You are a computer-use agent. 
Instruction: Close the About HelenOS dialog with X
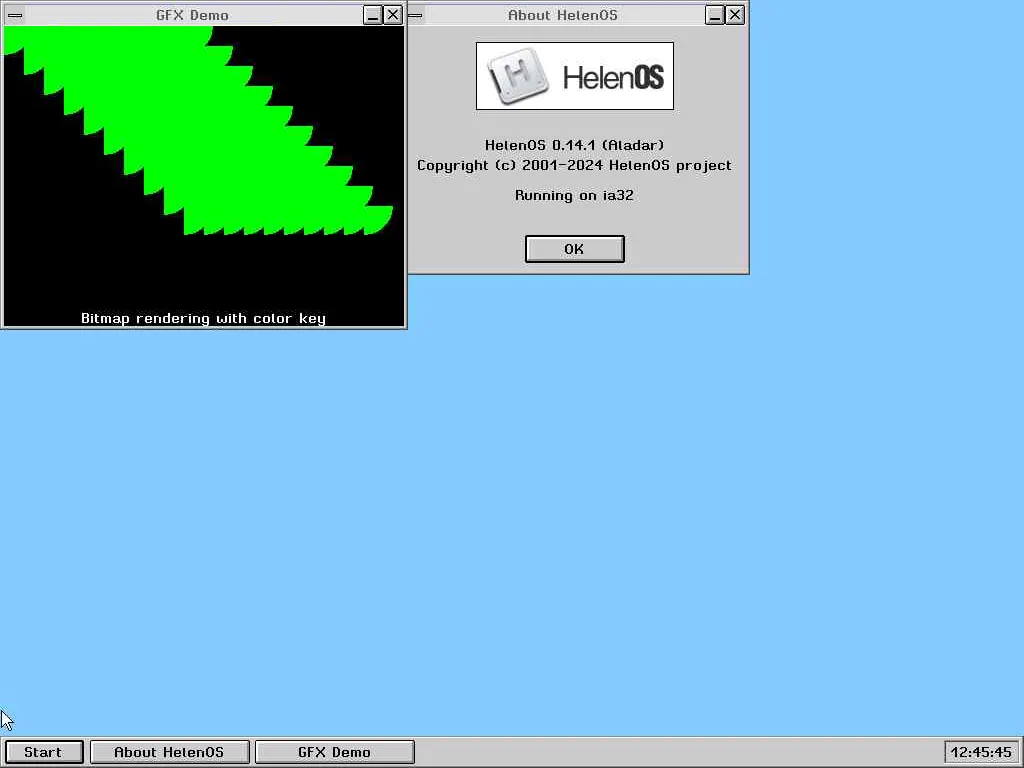tap(735, 15)
